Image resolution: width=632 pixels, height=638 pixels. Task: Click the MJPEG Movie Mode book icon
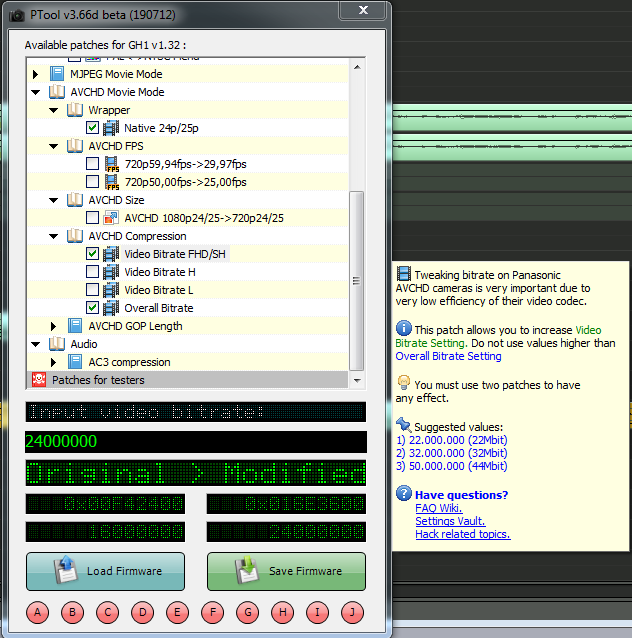(x=57, y=74)
